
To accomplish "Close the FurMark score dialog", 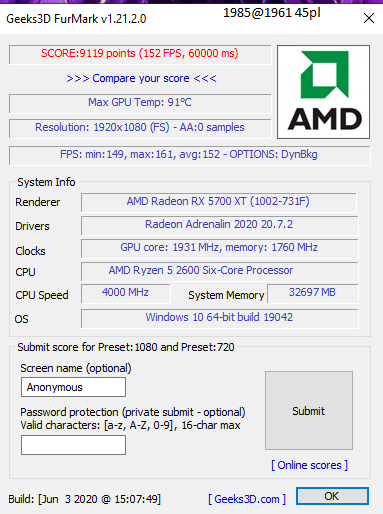I will 369,18.
